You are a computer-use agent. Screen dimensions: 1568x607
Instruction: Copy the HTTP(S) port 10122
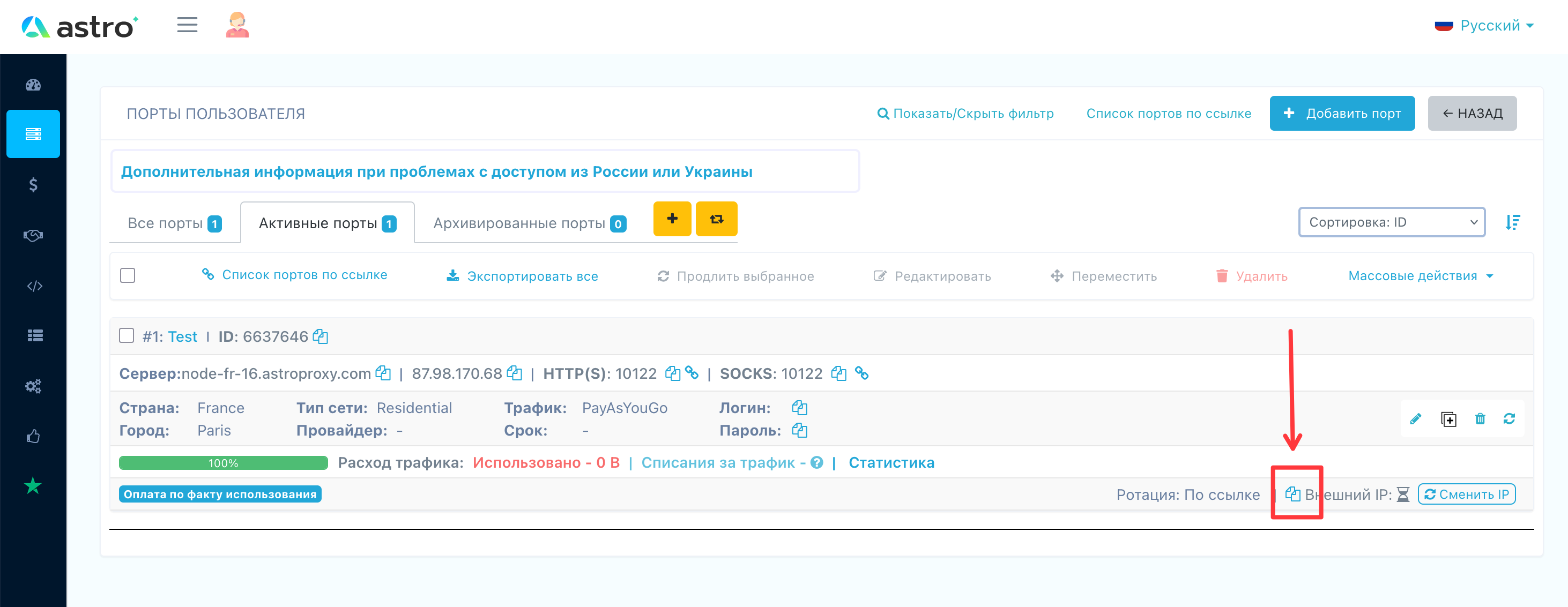click(673, 373)
